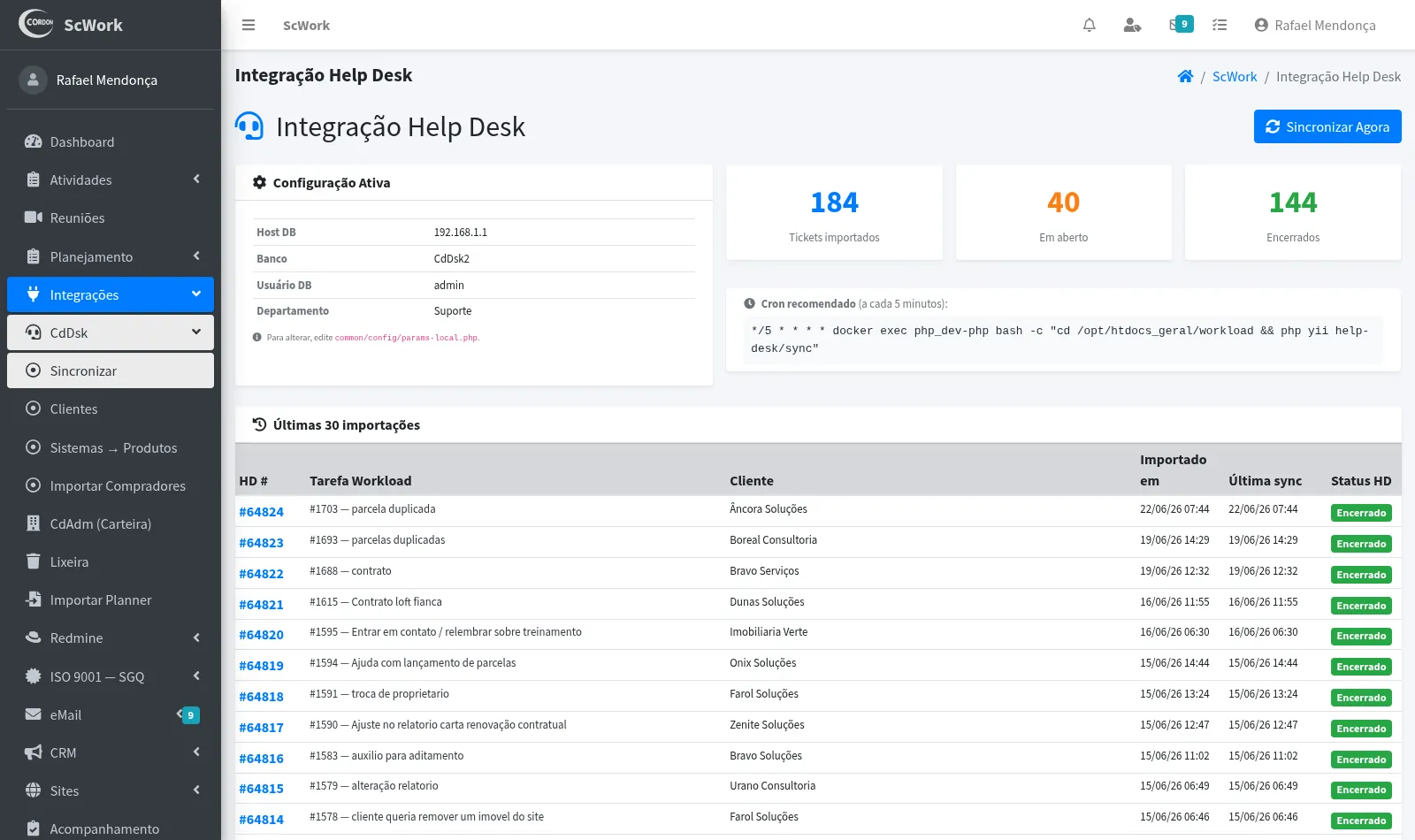Click the 40 Em aberto card
The width and height of the screenshot is (1415, 840).
coord(1064,212)
